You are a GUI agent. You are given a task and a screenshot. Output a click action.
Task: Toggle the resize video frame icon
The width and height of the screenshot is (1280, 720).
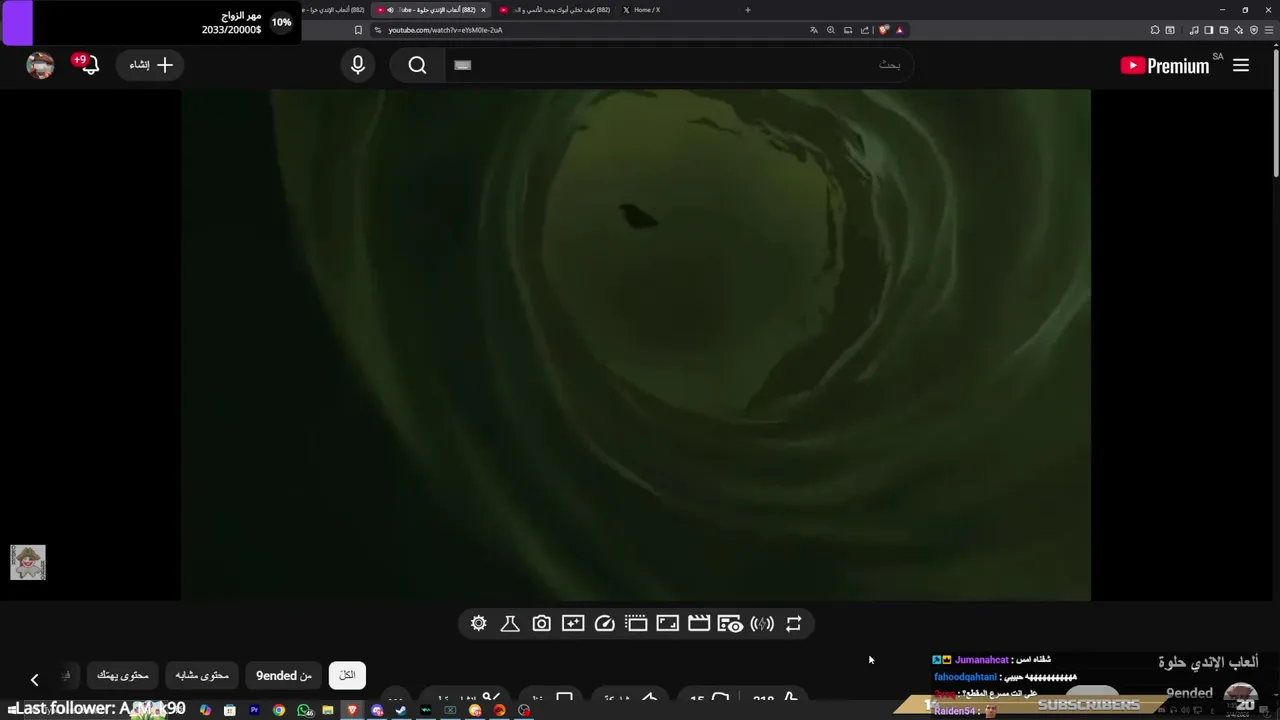pos(667,624)
